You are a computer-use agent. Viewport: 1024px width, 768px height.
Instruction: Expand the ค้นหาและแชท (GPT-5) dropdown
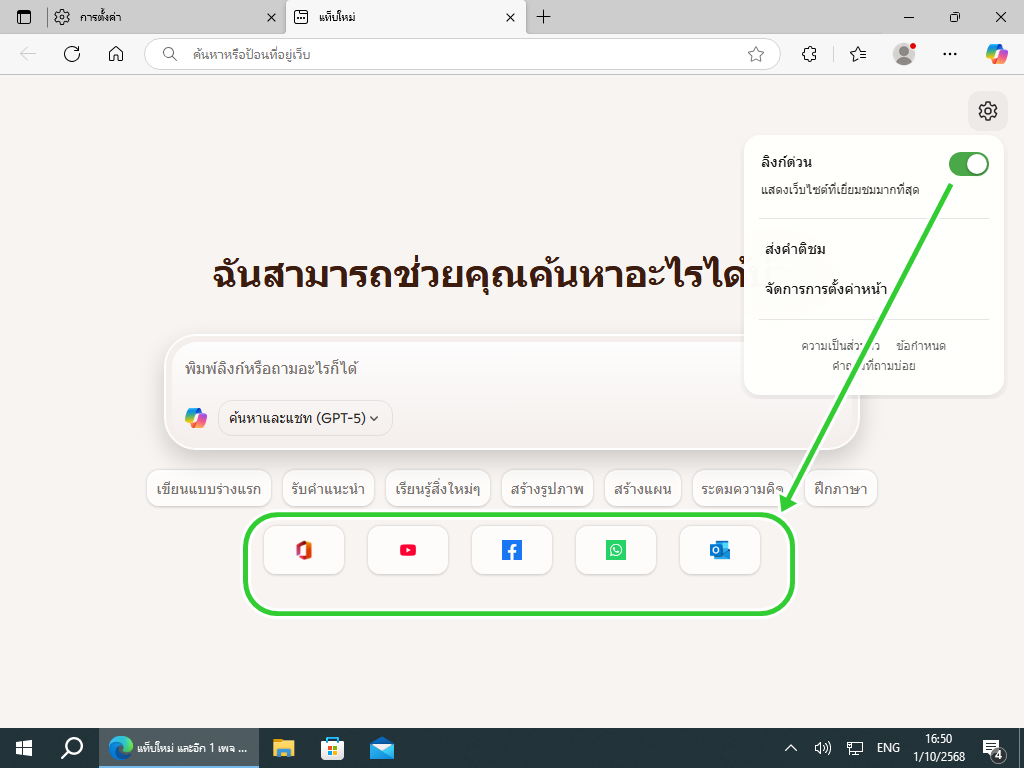point(305,418)
